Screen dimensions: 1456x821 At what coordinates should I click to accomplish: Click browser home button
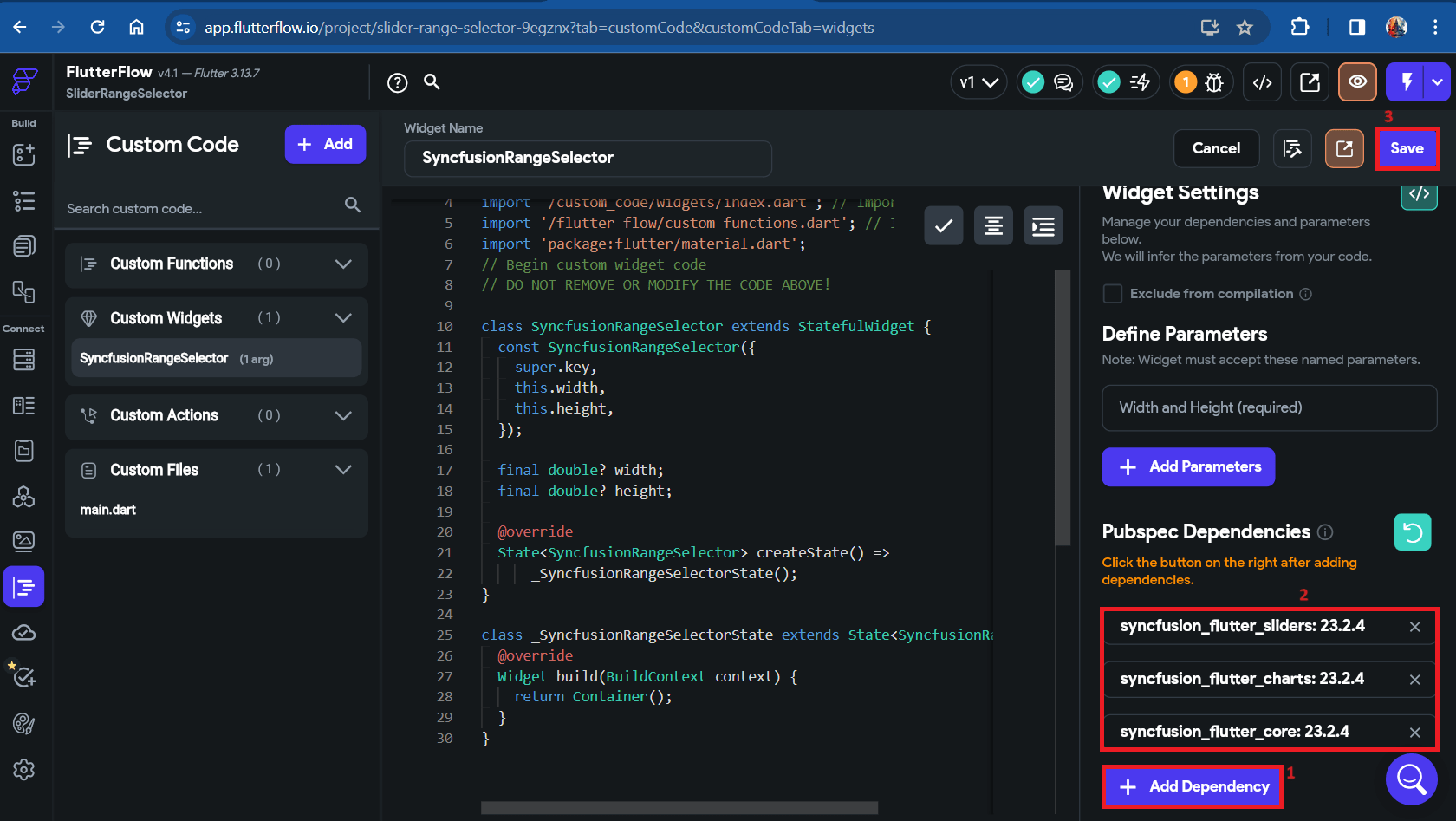click(x=136, y=27)
